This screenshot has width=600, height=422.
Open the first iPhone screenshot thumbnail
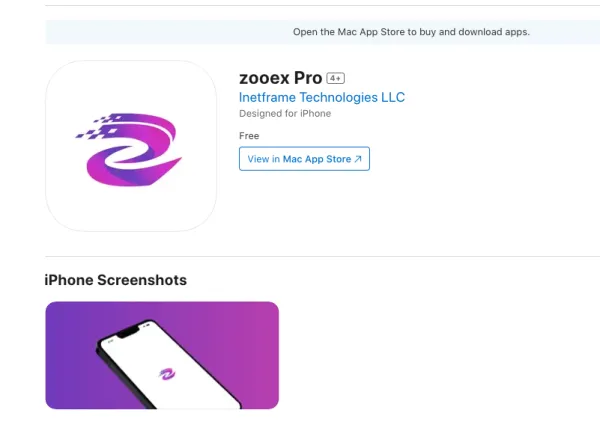click(x=162, y=355)
